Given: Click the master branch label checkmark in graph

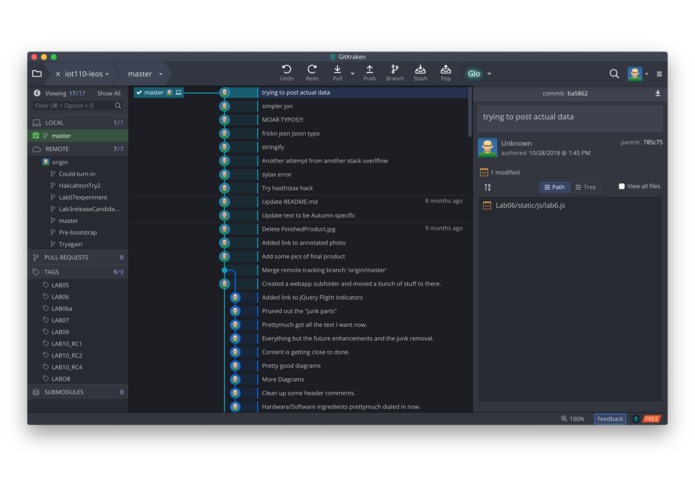Looking at the screenshot, I should coord(139,93).
